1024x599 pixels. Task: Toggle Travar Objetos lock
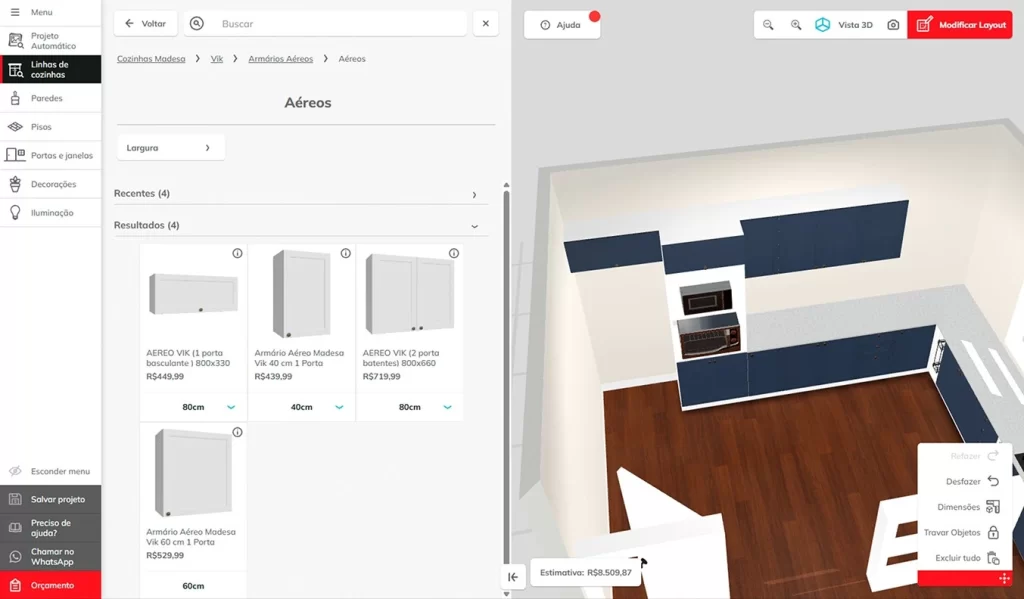coord(965,532)
